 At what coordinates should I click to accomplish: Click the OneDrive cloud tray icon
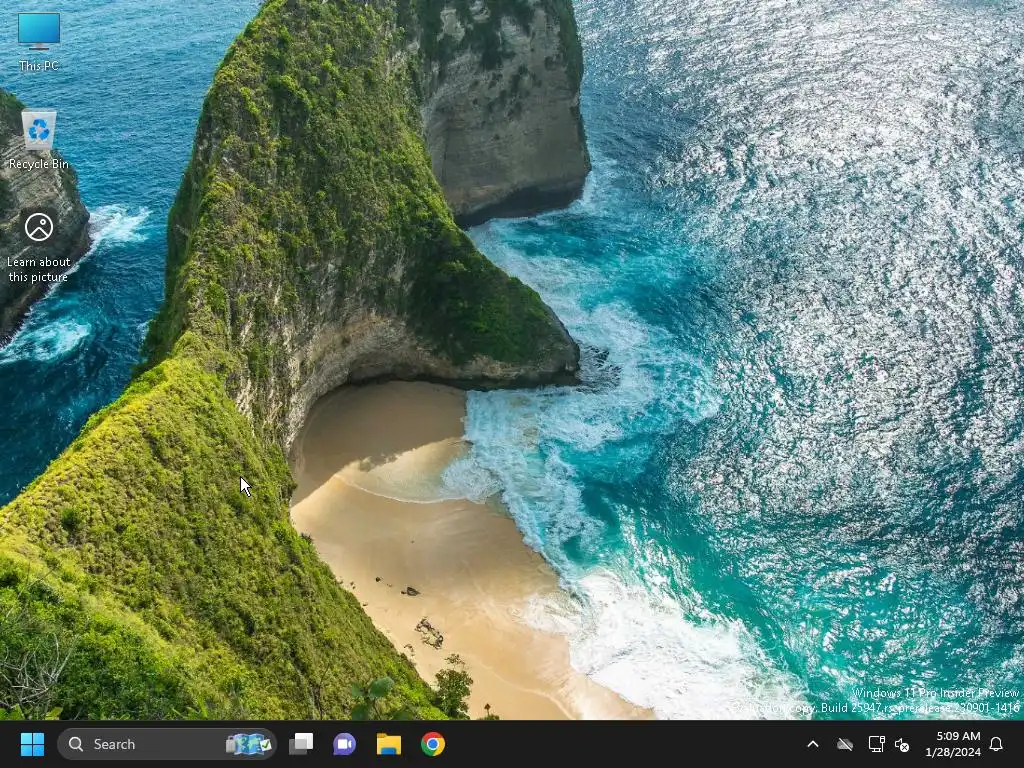845,744
